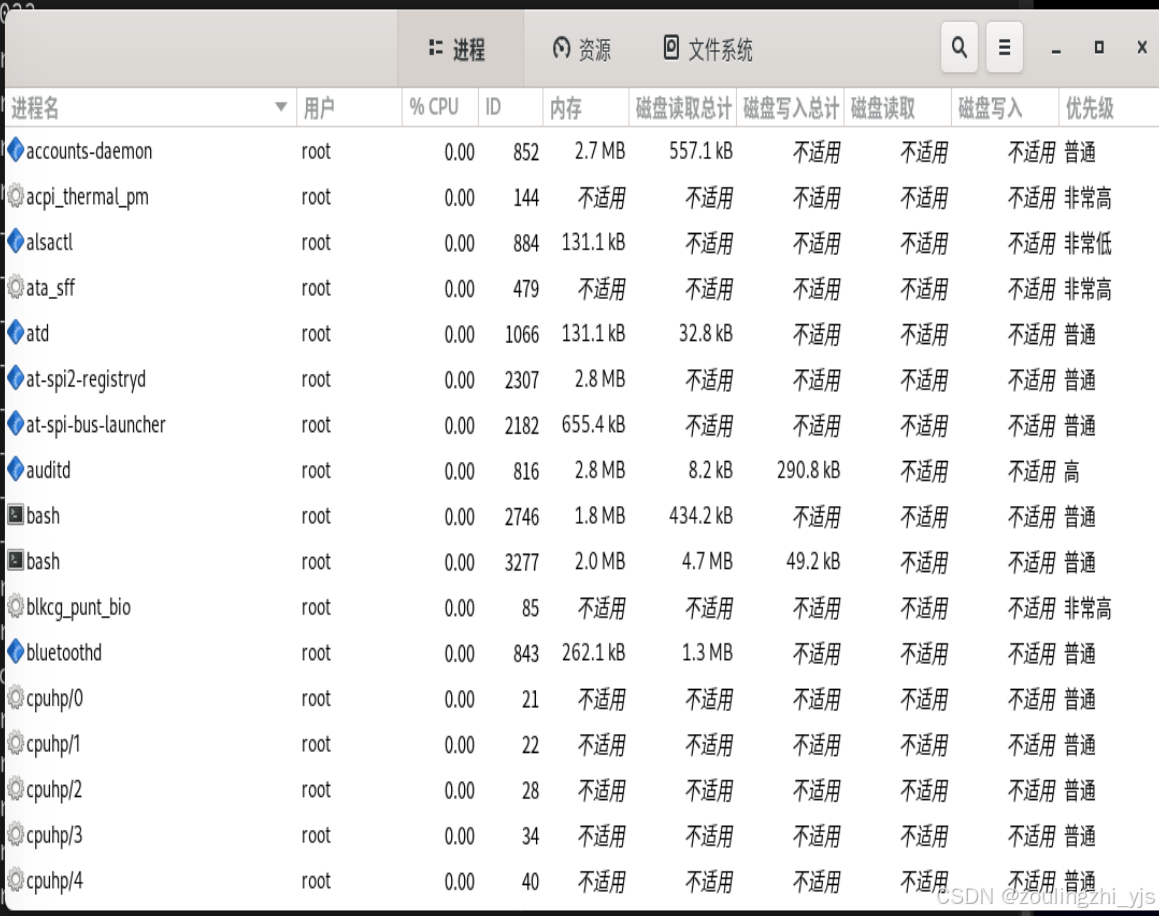
Task: Click process ID 3277
Action: tap(522, 563)
